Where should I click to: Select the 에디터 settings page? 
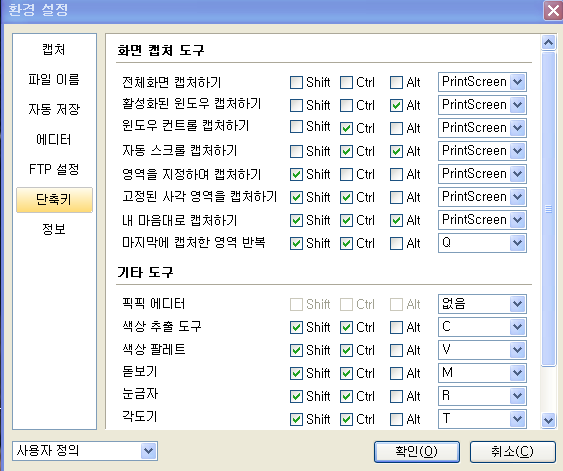click(x=54, y=139)
